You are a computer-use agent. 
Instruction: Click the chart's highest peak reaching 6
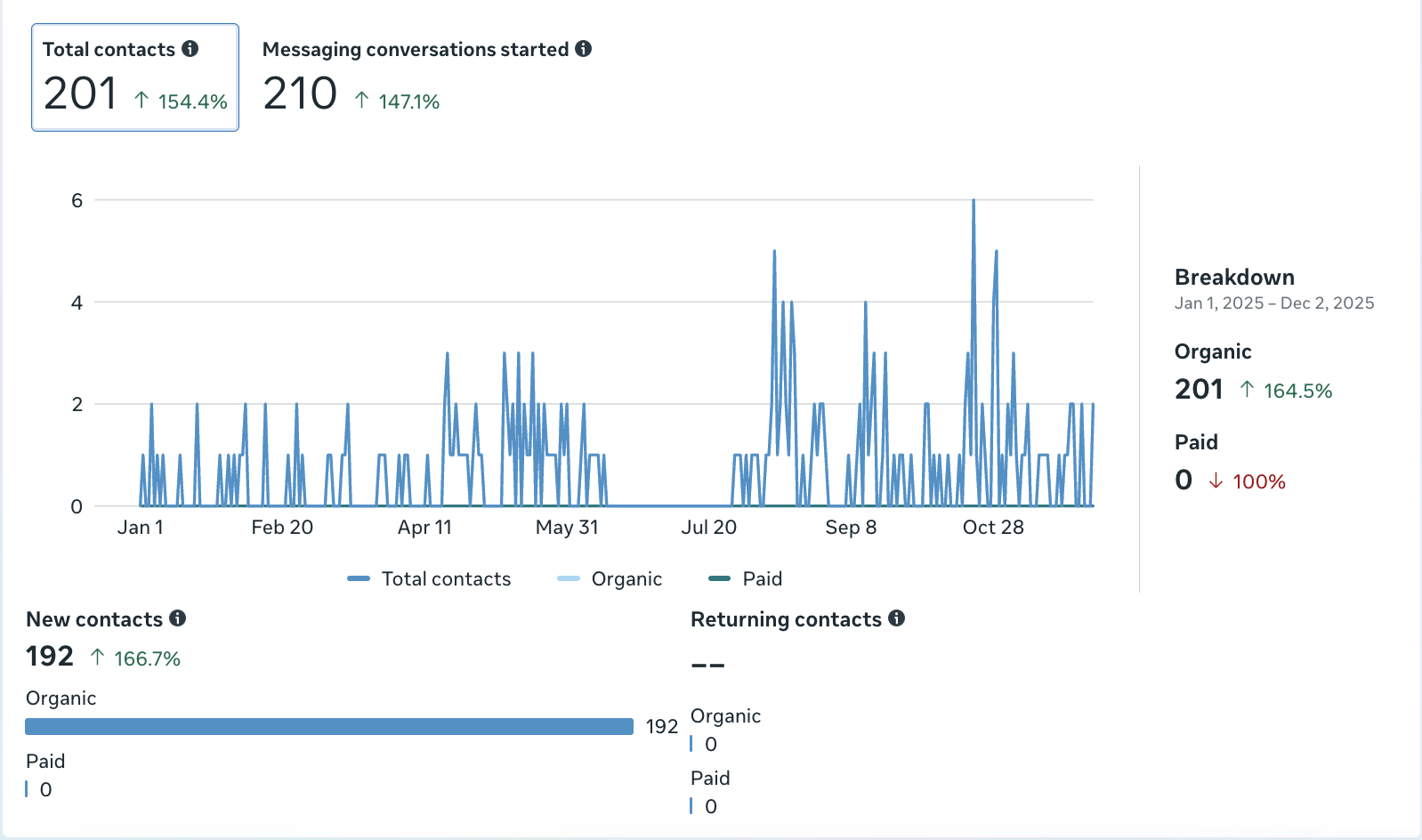(x=974, y=202)
